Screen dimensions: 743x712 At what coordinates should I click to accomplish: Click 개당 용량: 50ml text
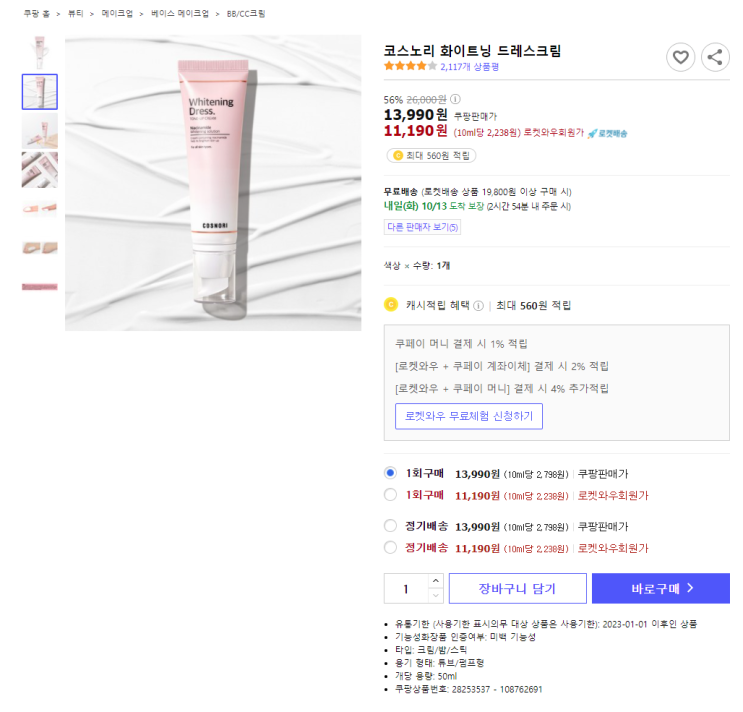[426, 676]
